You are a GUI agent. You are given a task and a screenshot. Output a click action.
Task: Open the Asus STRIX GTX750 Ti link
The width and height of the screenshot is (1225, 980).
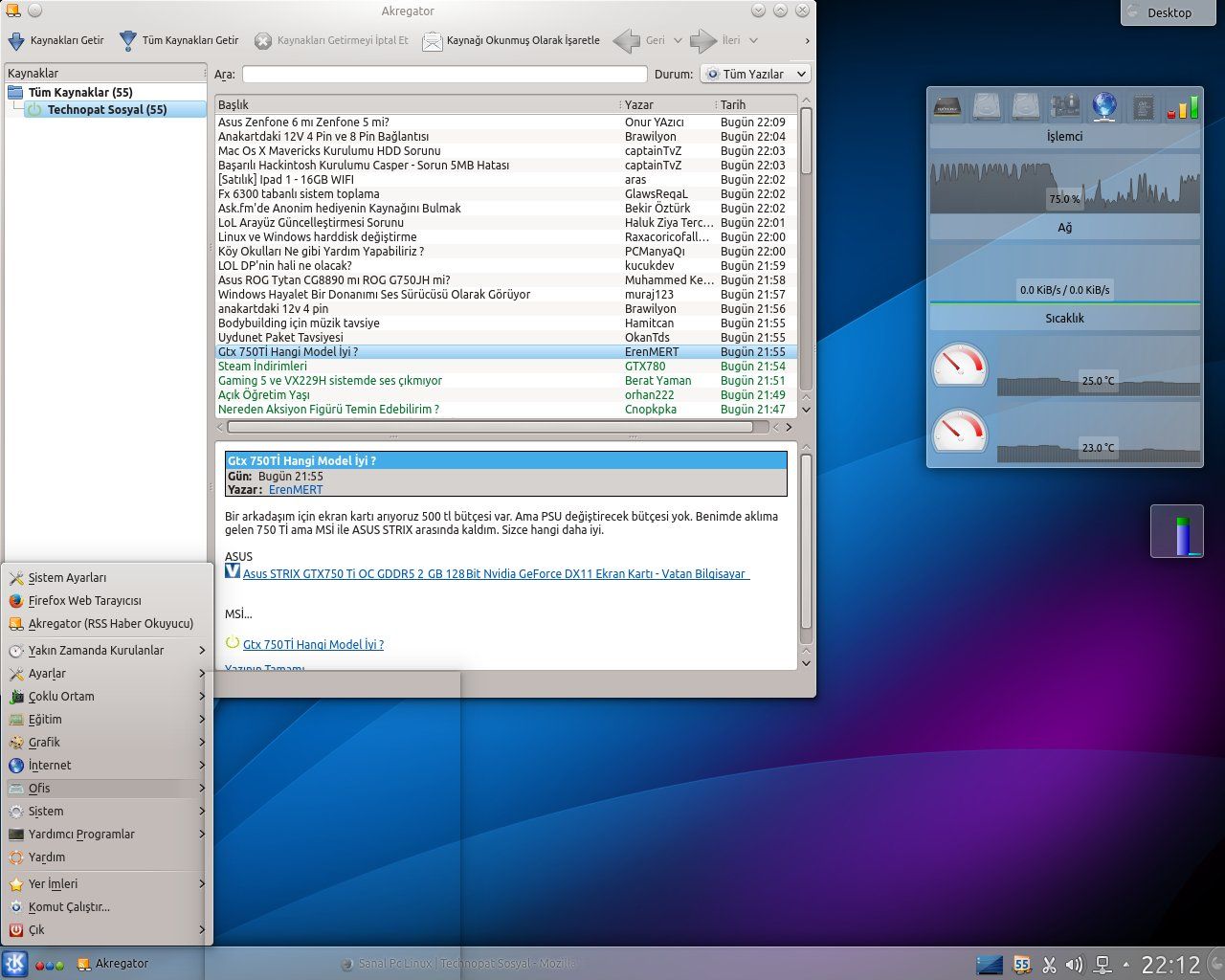coord(495,574)
